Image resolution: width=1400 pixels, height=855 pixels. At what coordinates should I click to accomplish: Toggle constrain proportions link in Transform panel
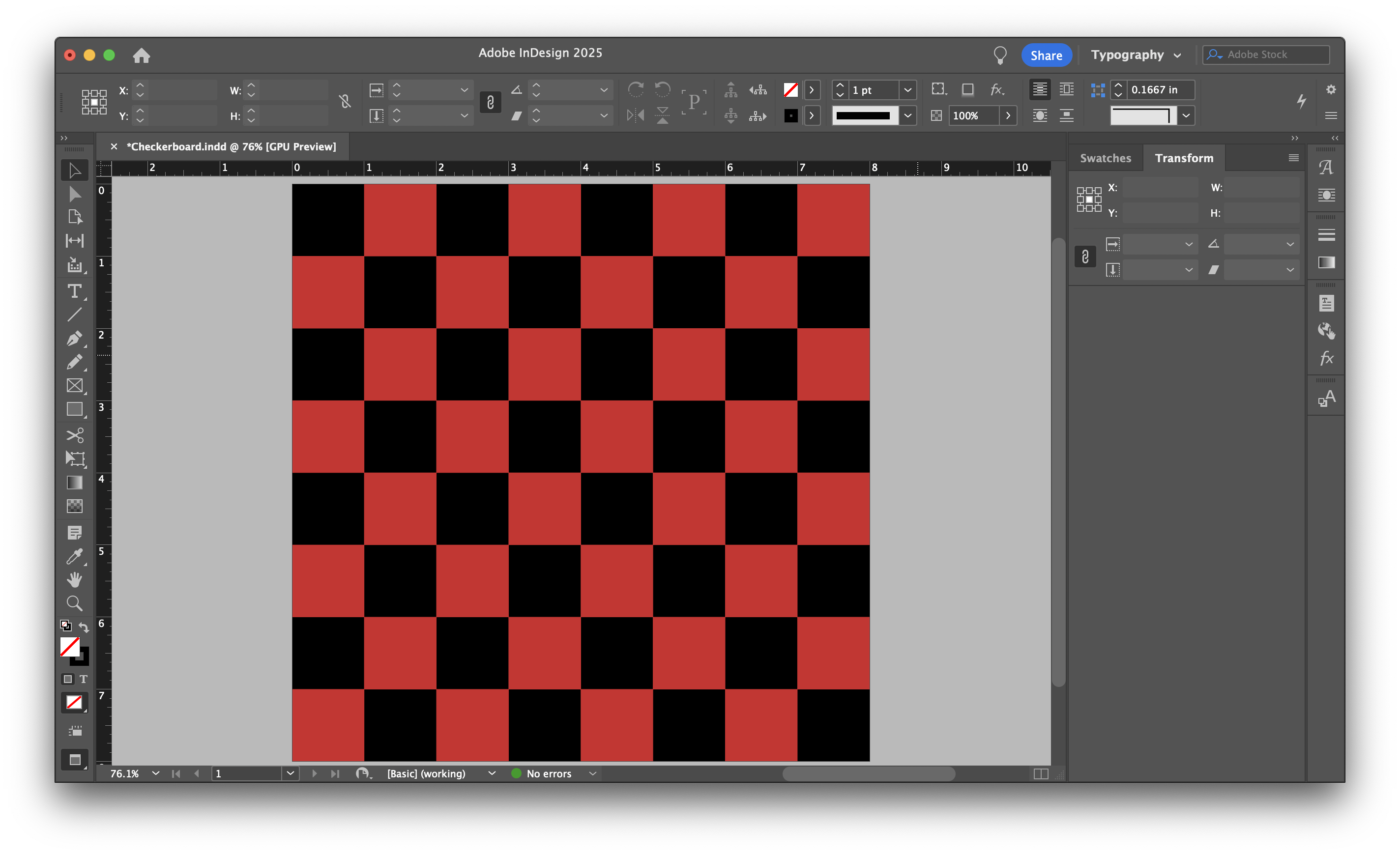1085,257
